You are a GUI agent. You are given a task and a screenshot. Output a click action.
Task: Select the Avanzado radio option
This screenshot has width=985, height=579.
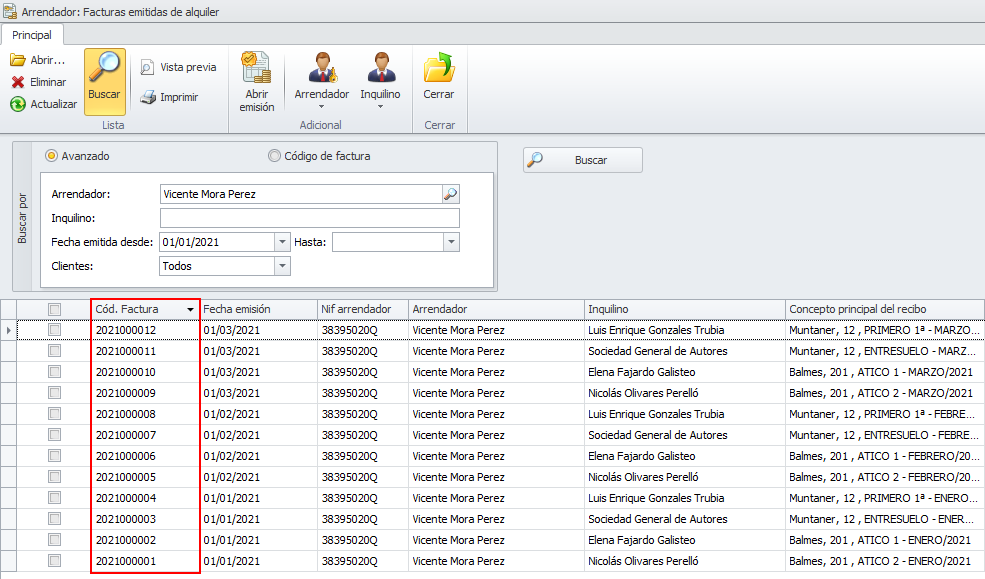[x=51, y=156]
